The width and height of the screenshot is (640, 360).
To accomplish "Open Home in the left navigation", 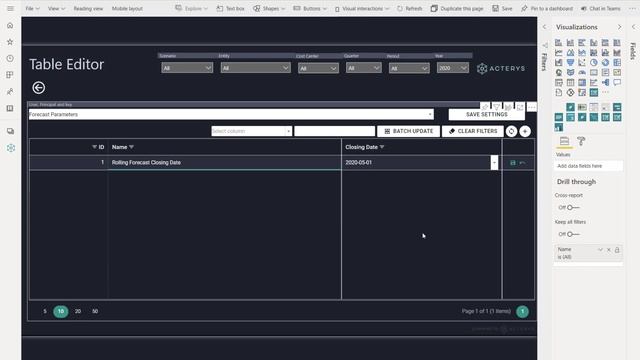I will click(x=10, y=25).
